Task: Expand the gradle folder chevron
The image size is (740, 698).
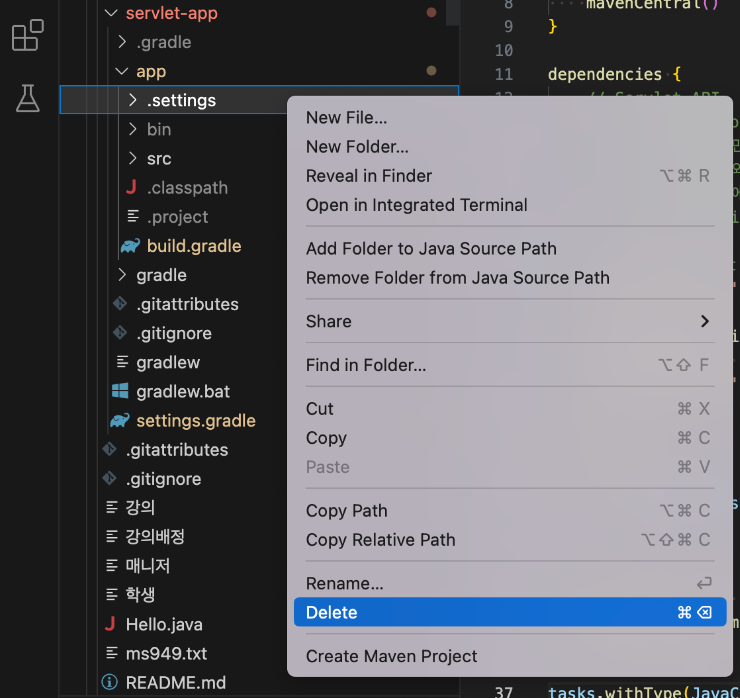Action: tap(122, 275)
